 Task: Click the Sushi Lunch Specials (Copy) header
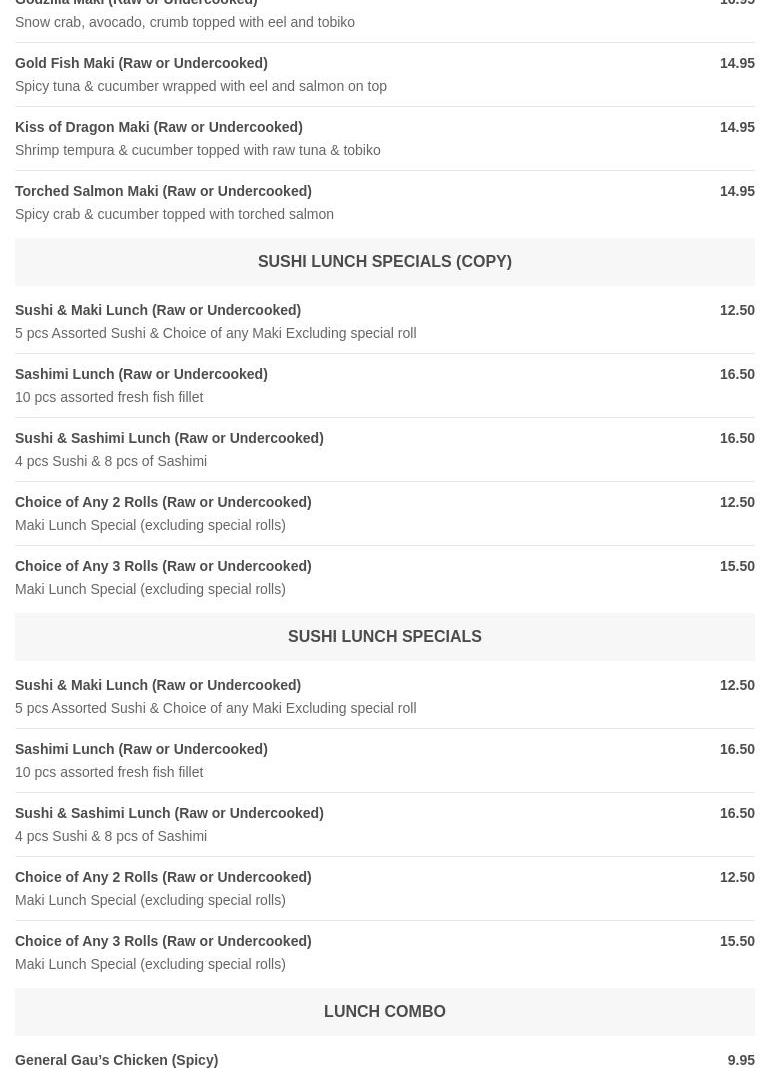384,261
